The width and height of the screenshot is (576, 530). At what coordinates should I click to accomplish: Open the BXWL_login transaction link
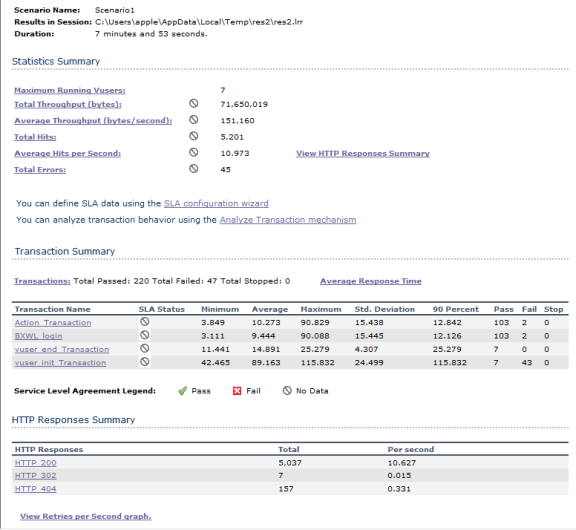tap(39, 336)
